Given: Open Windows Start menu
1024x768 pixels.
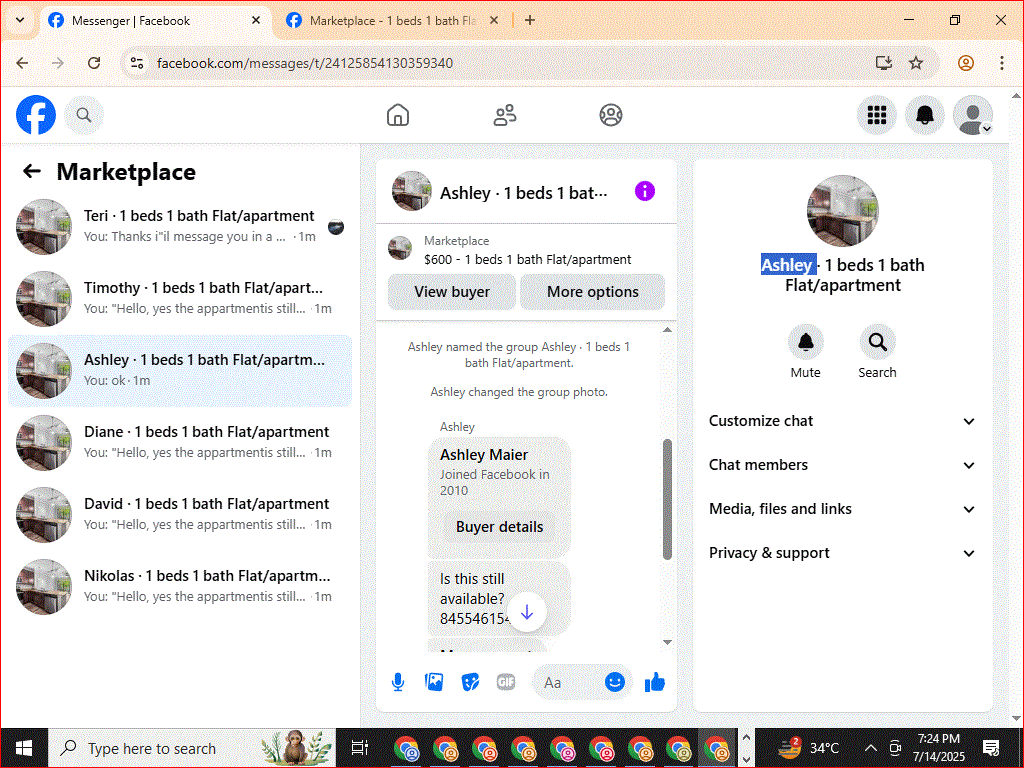Looking at the screenshot, I should coord(24,748).
